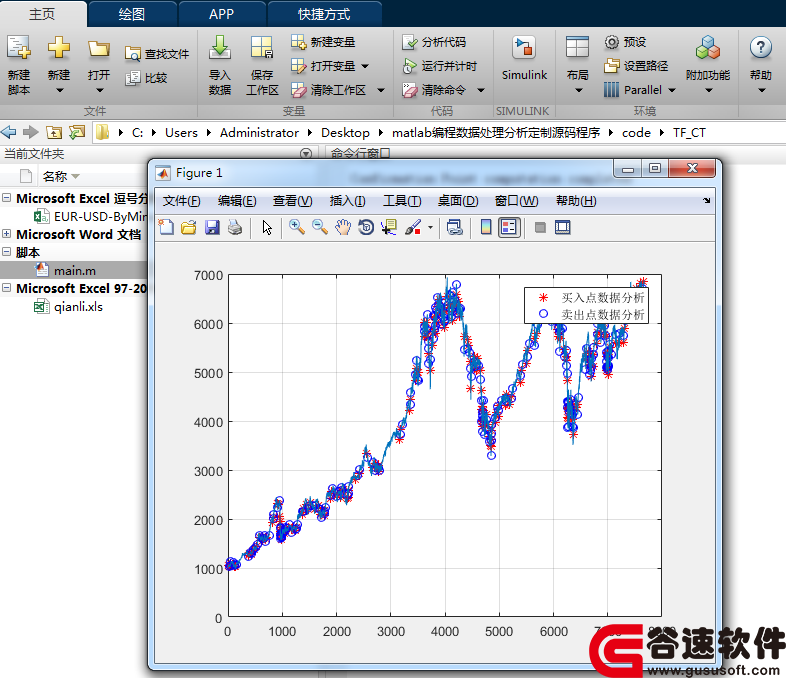Click Print Figure icon
This screenshot has width=786, height=678.
coord(235,228)
